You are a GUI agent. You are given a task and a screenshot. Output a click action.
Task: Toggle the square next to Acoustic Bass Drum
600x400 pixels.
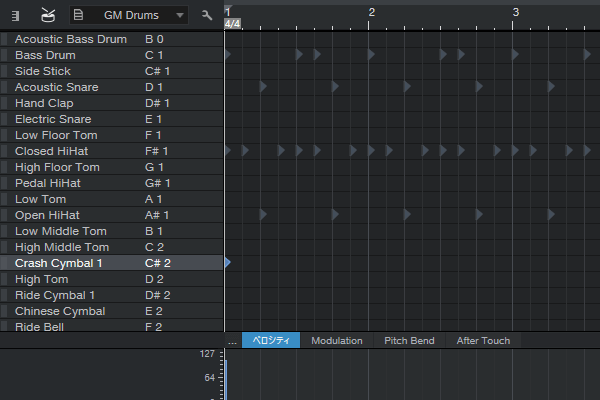(5, 39)
